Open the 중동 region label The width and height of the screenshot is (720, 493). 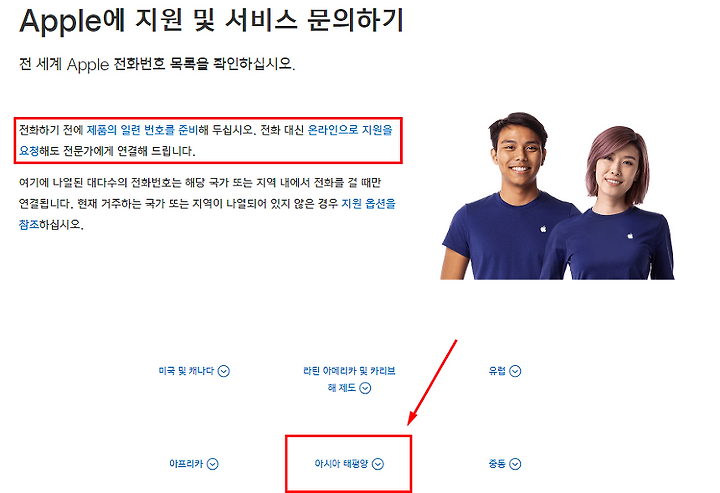[x=497, y=464]
